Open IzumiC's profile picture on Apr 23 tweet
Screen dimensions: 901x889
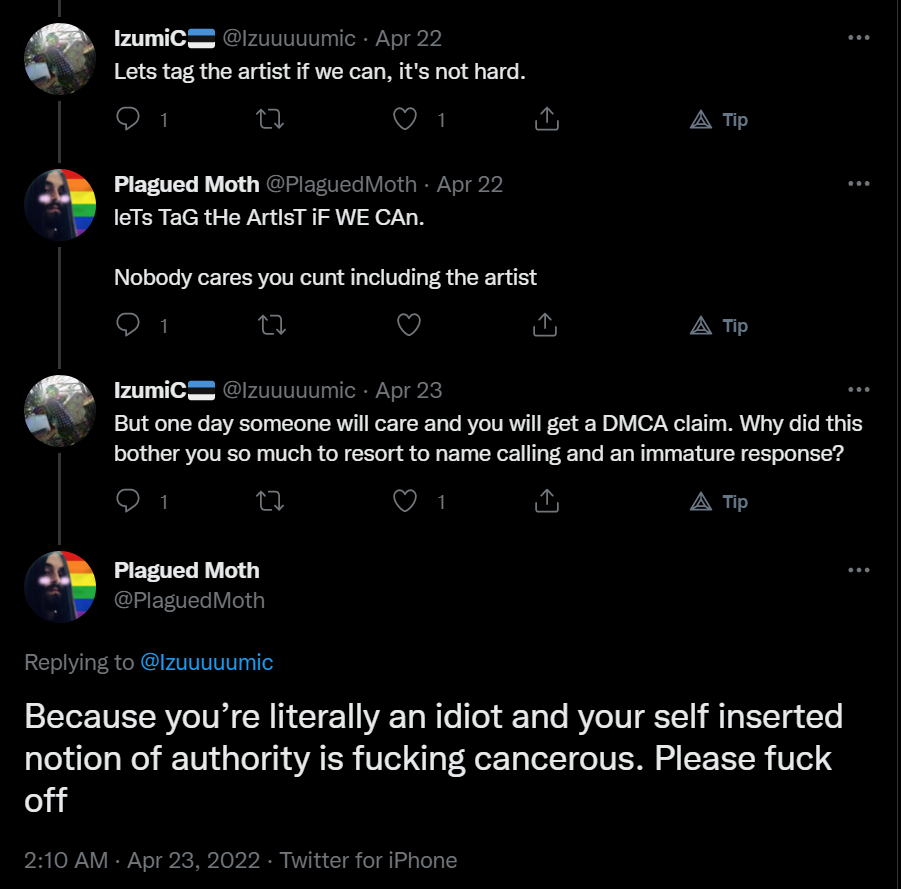60,411
